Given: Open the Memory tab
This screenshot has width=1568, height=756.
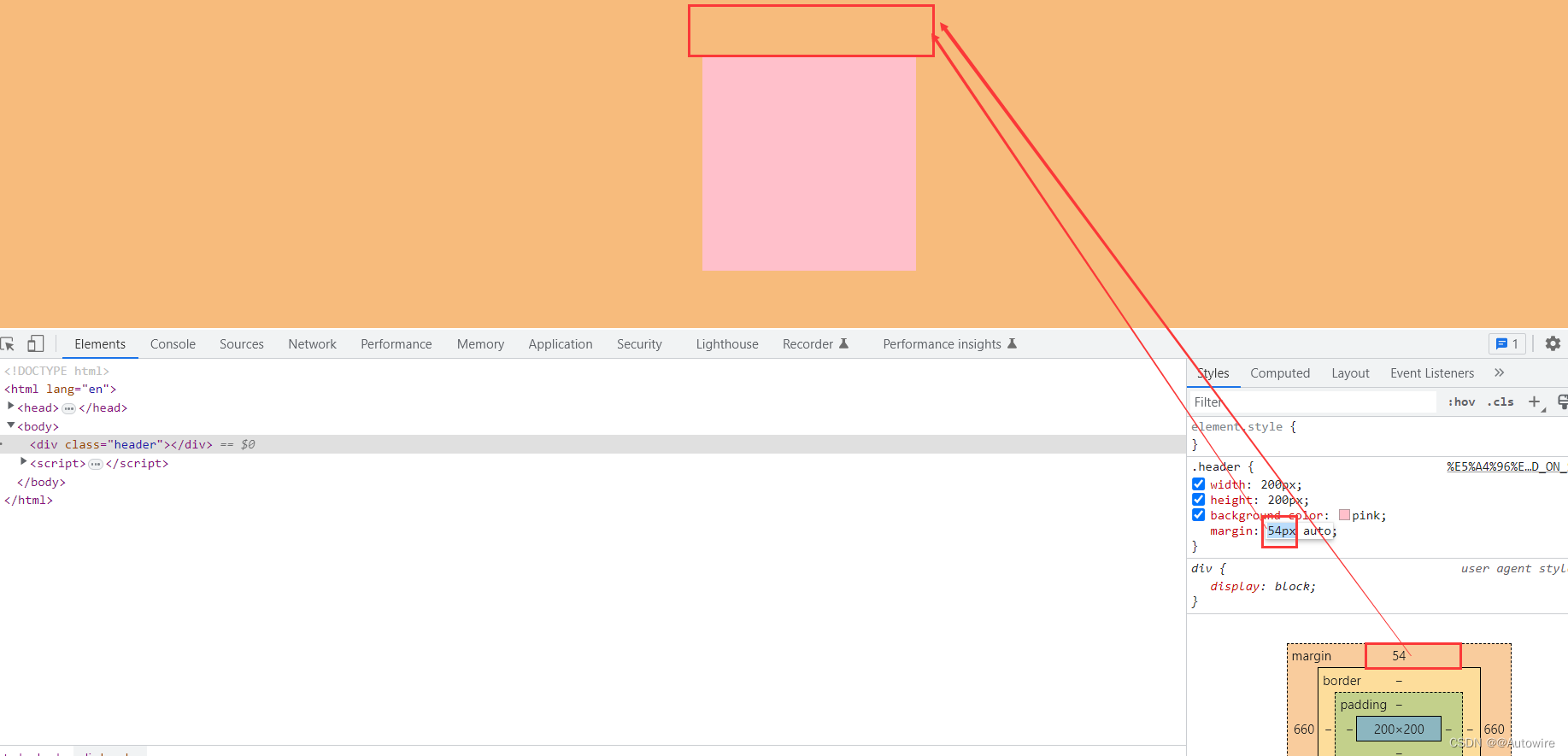Looking at the screenshot, I should 480,343.
